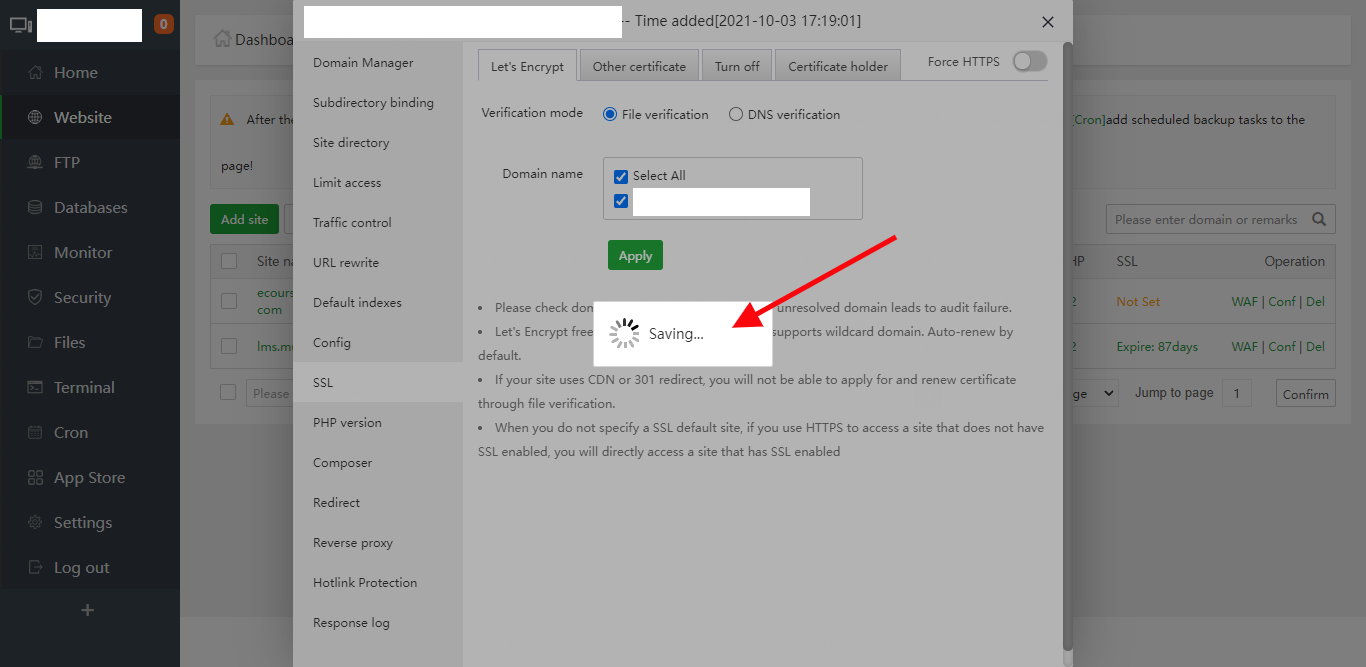This screenshot has width=1366, height=667.
Task: Click Conf for the Expire: 87days row
Action: (x=1282, y=346)
